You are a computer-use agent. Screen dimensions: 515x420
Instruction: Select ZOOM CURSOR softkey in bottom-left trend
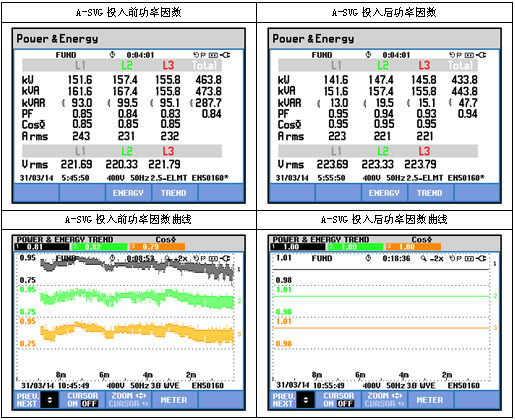(129, 400)
